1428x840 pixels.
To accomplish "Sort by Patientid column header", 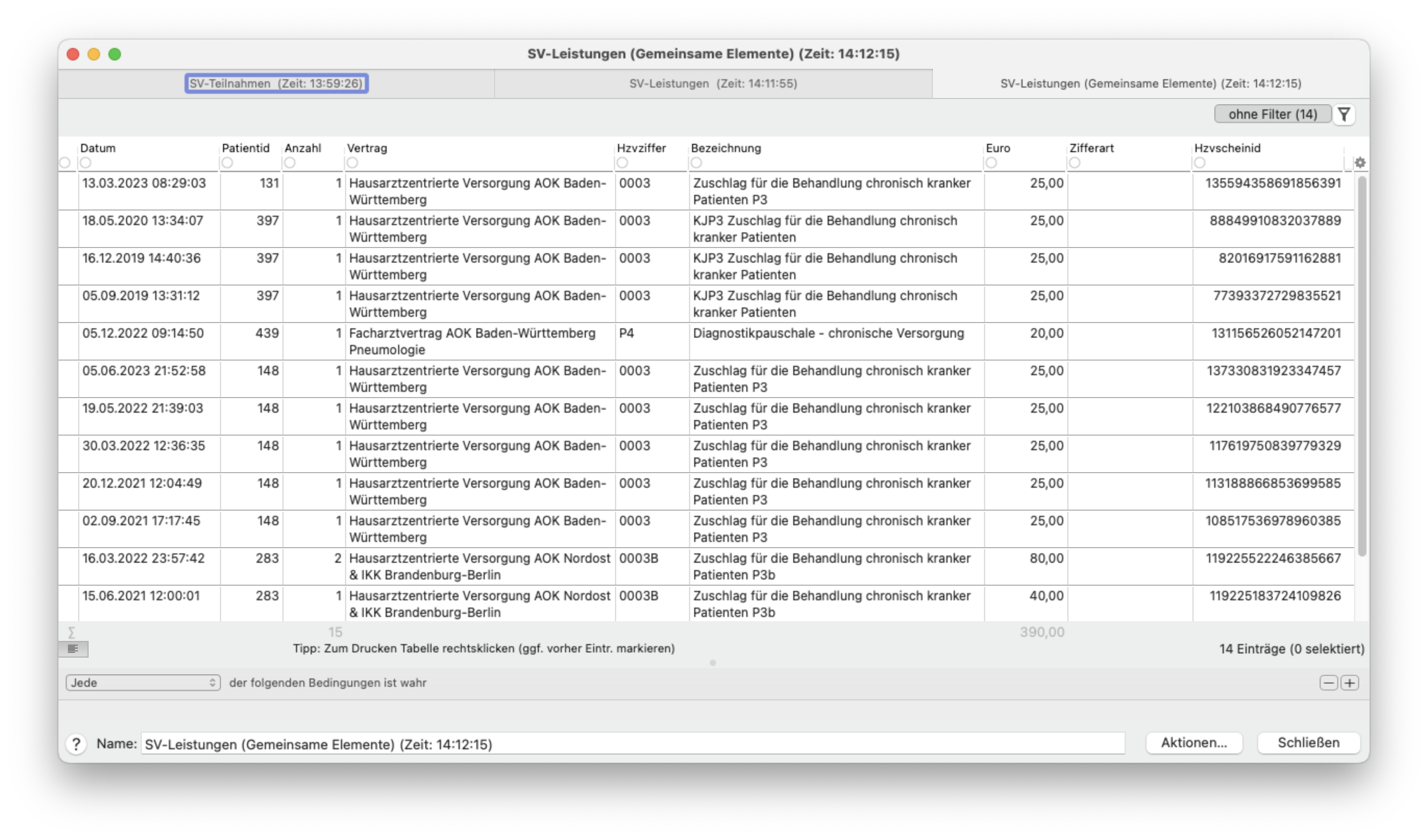I will pos(245,148).
